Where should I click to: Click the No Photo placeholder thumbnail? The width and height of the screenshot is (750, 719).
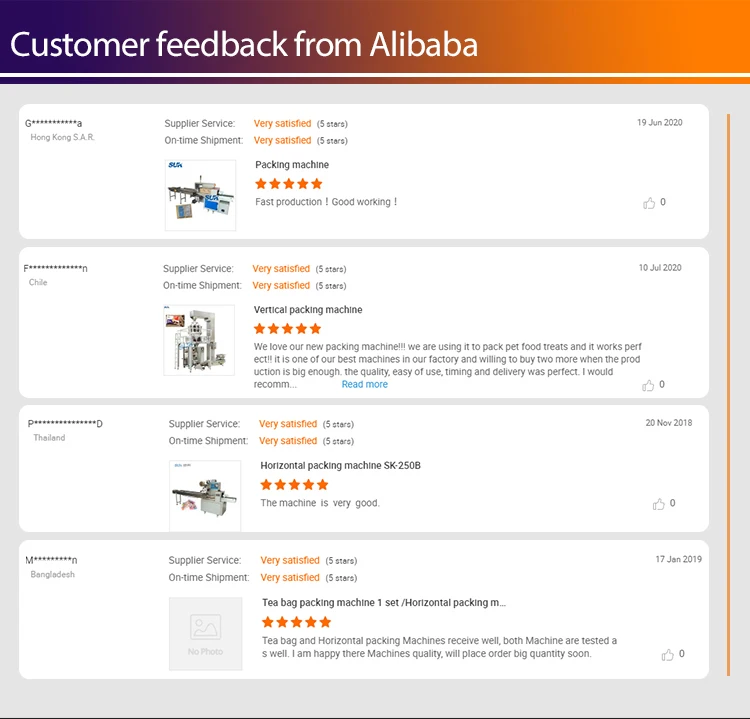tap(205, 634)
